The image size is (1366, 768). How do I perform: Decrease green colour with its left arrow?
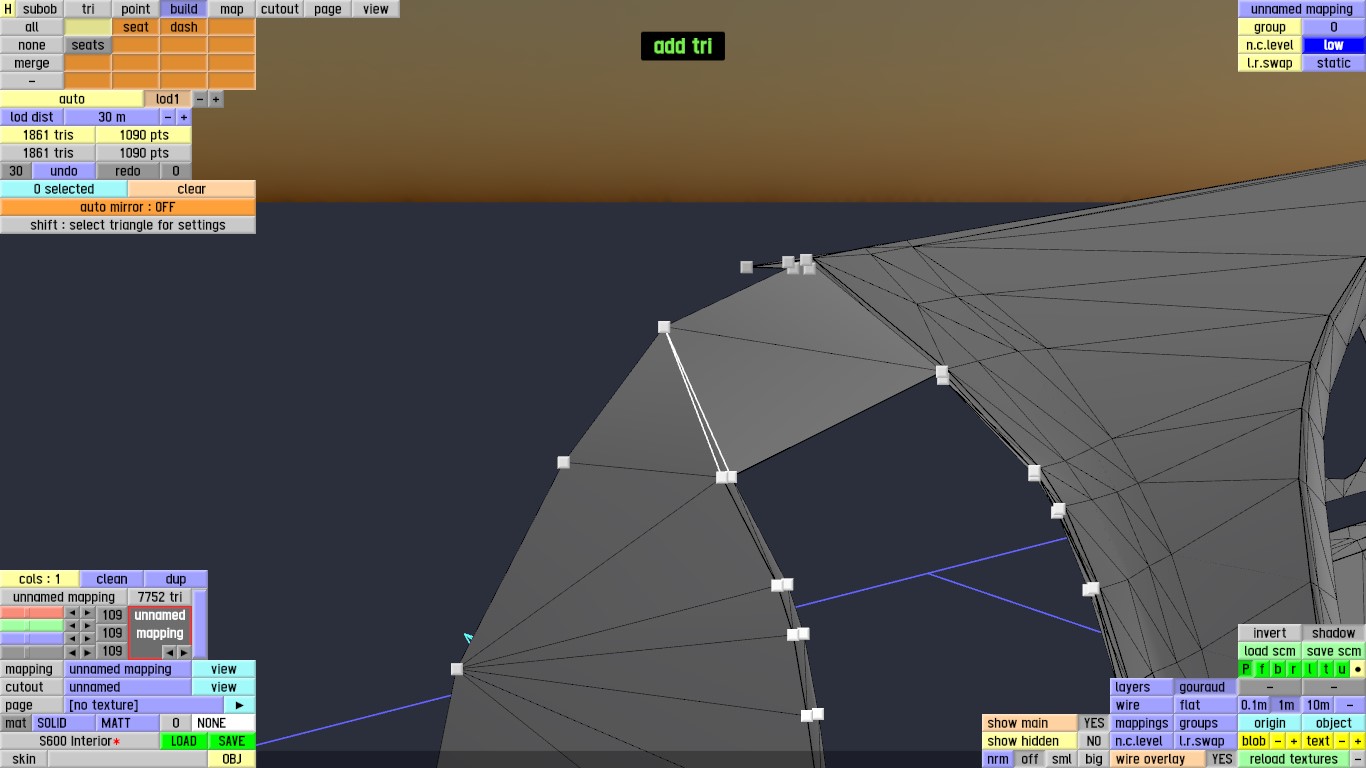(x=72, y=626)
